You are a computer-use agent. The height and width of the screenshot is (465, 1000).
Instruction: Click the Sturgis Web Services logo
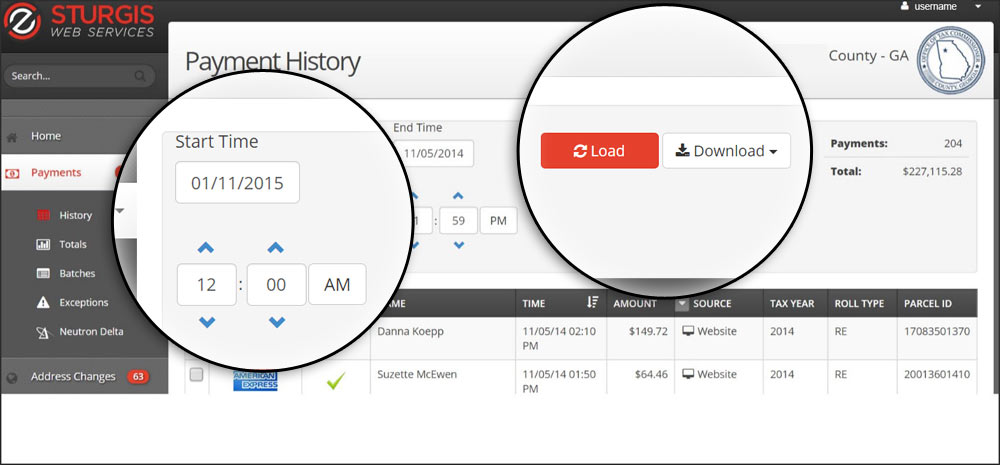point(79,21)
